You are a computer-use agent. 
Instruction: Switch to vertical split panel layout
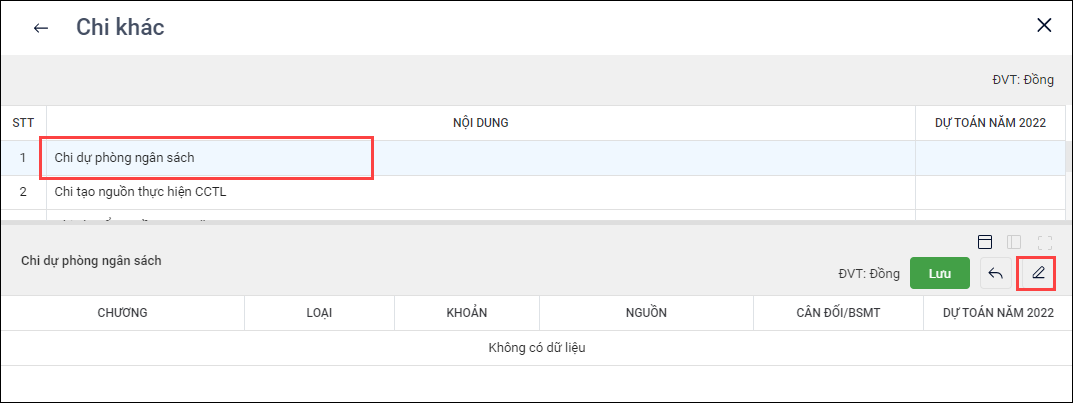coord(1014,241)
